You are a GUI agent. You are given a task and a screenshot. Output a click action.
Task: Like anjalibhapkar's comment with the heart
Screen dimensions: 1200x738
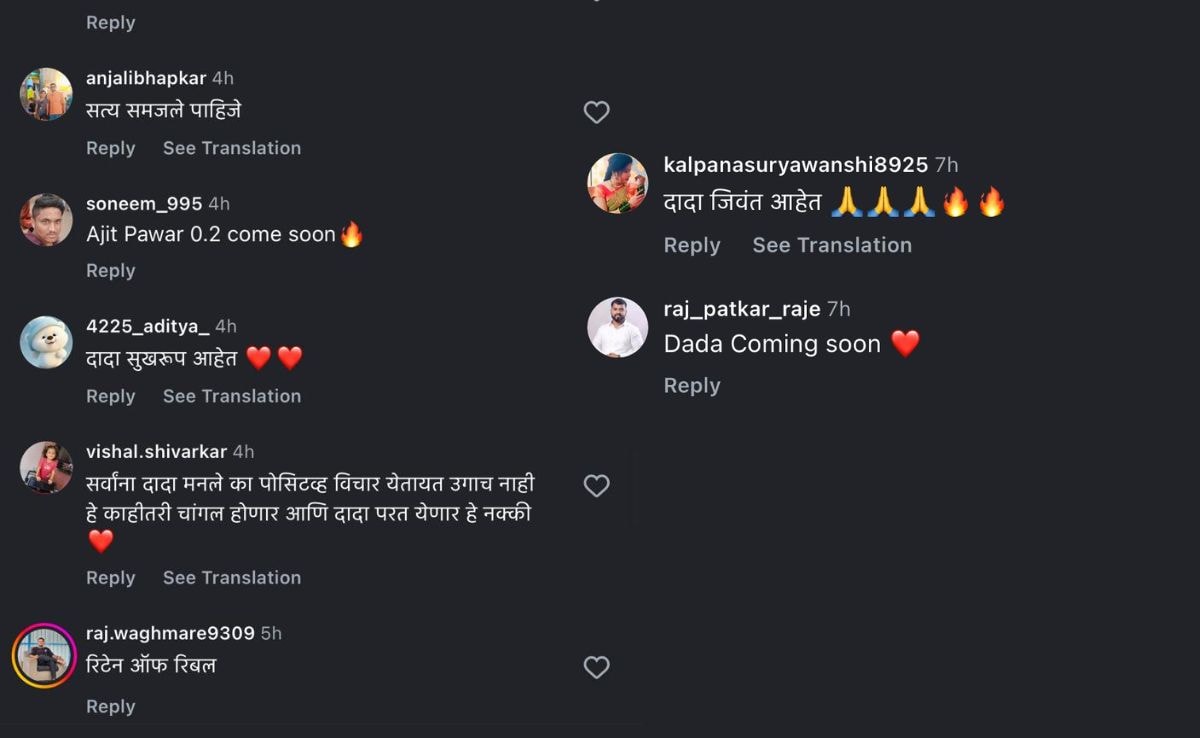(x=596, y=113)
